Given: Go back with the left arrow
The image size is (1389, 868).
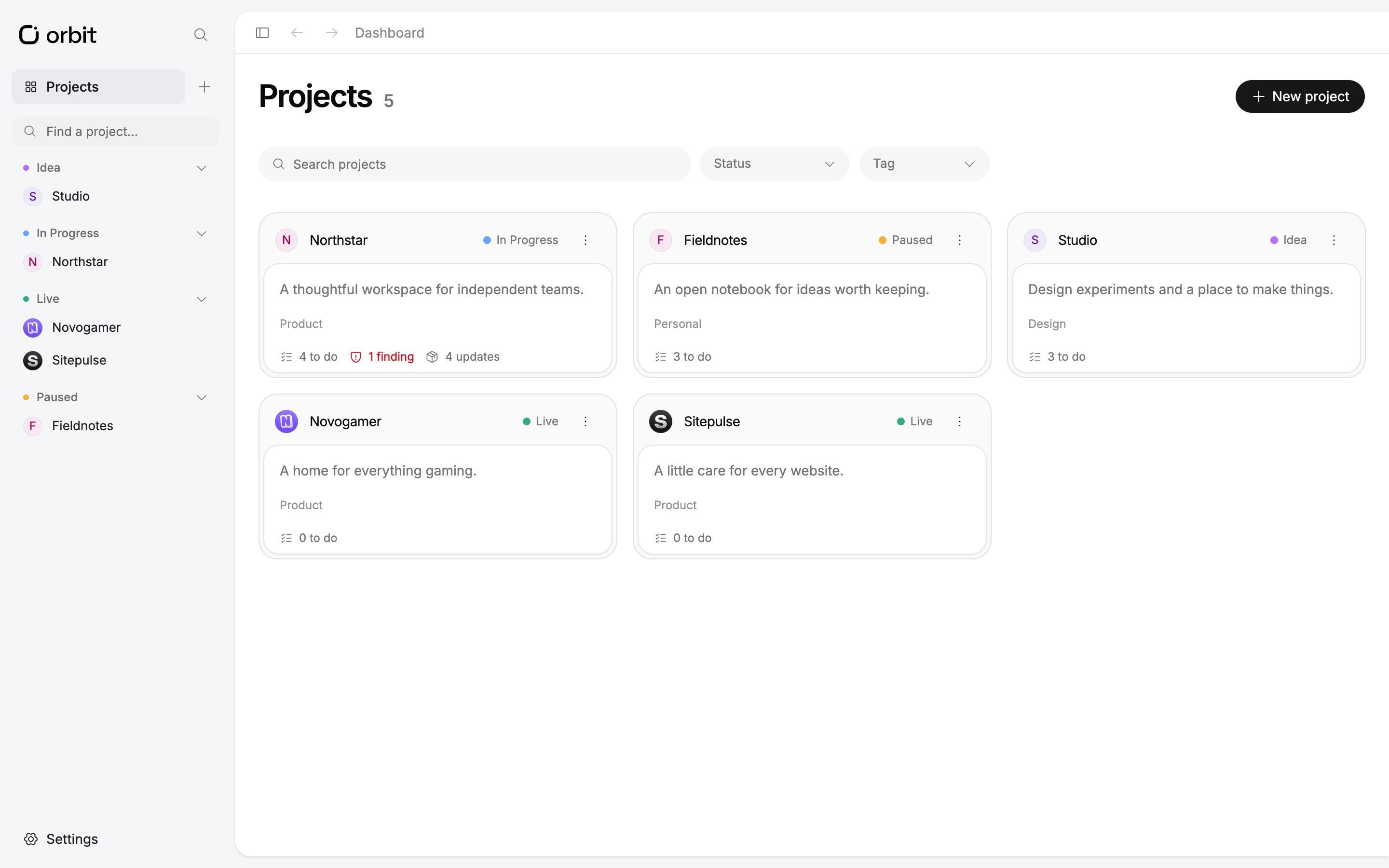Looking at the screenshot, I should (297, 33).
